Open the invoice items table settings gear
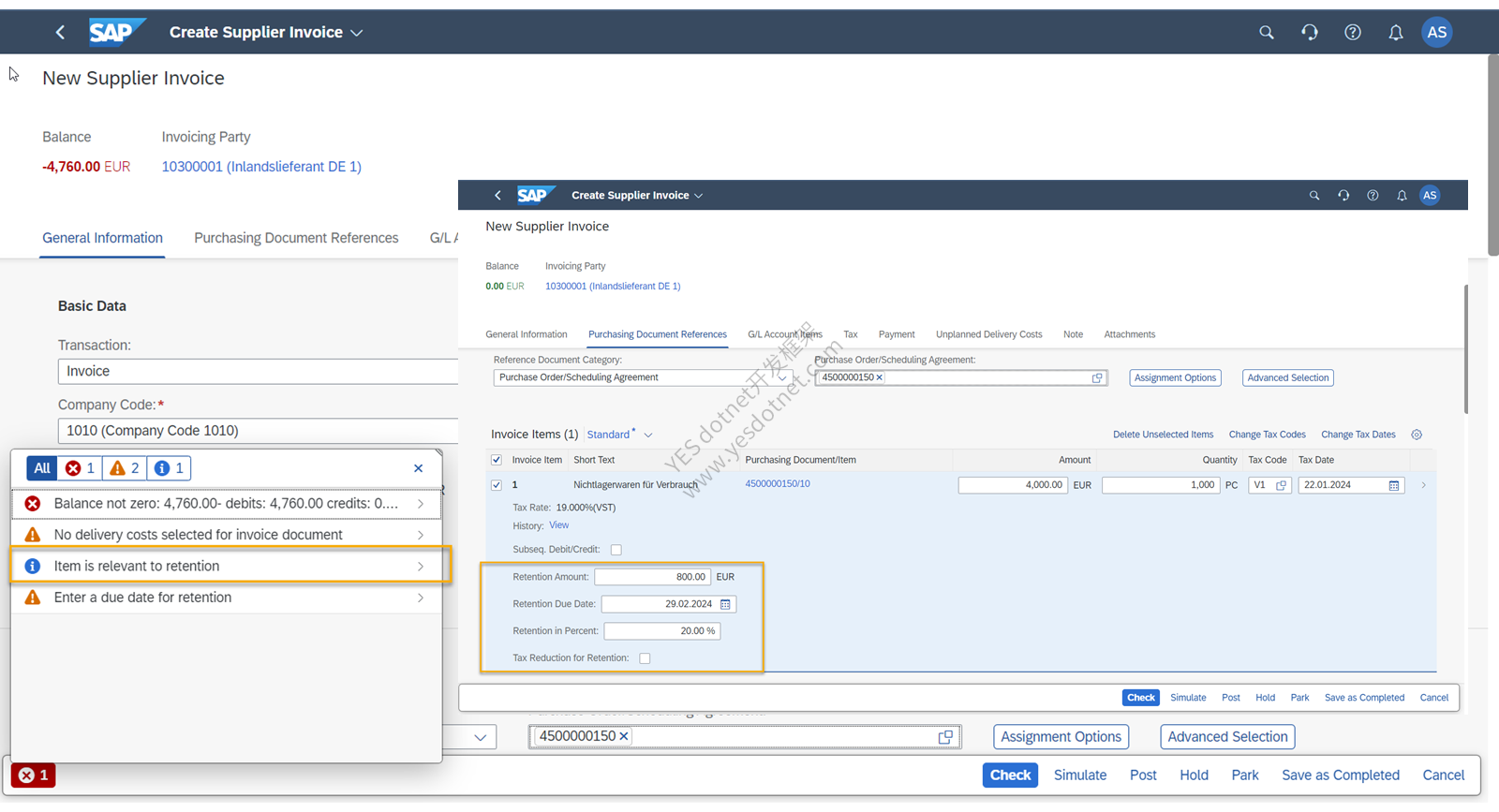The width and height of the screenshot is (1499, 812). pos(1417,435)
